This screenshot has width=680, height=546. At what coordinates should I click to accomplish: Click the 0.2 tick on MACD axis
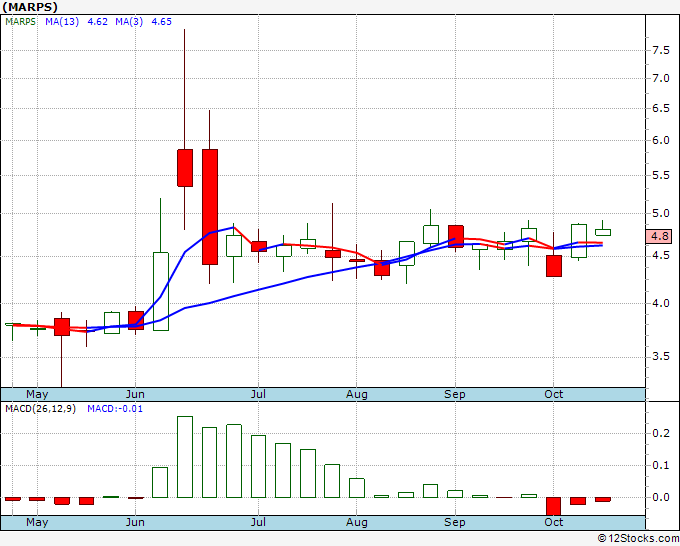coord(660,434)
